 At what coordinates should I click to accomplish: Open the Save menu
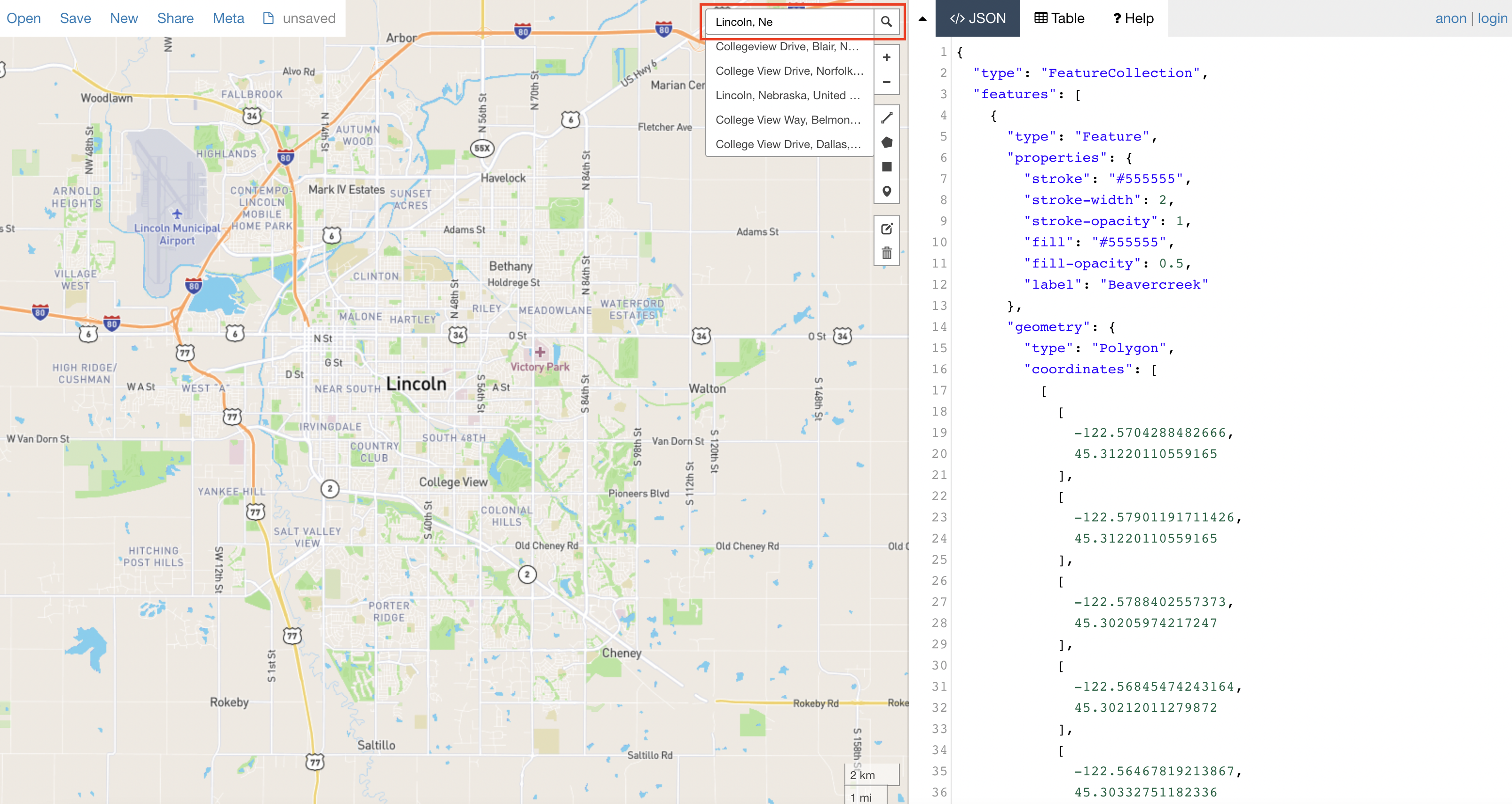click(x=75, y=18)
